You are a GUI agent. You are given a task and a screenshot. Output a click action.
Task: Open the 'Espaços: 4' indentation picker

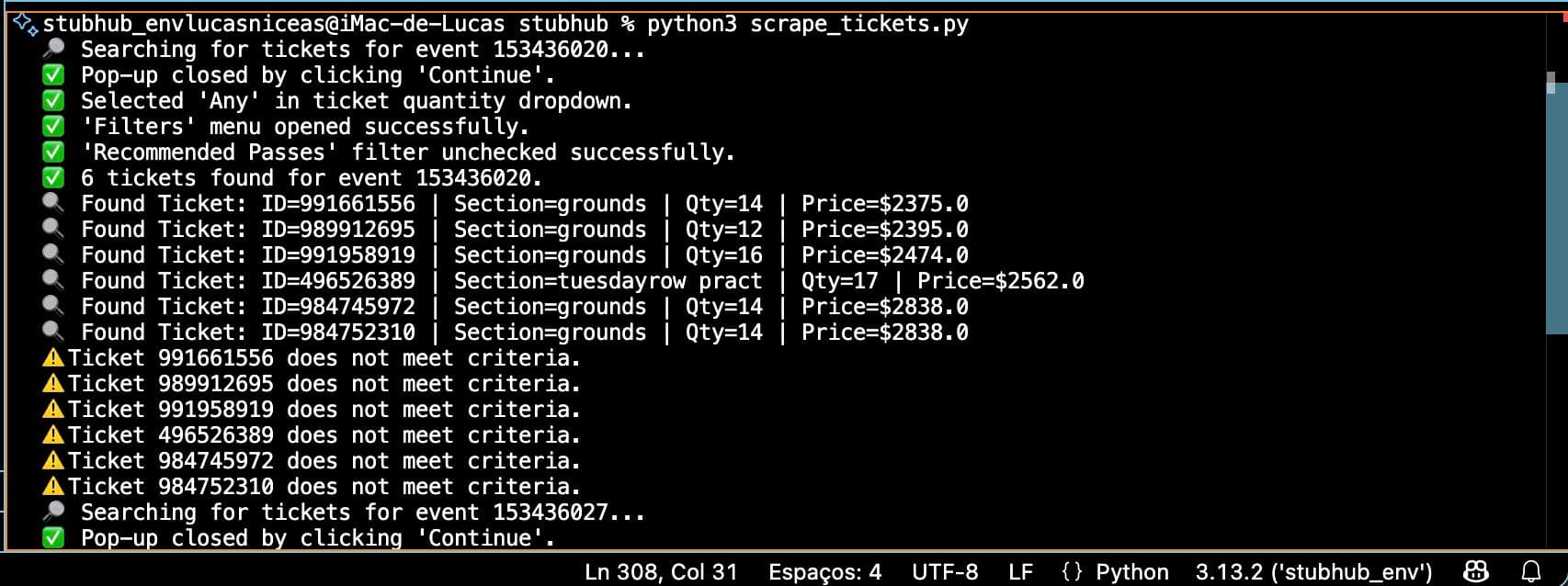click(x=824, y=572)
